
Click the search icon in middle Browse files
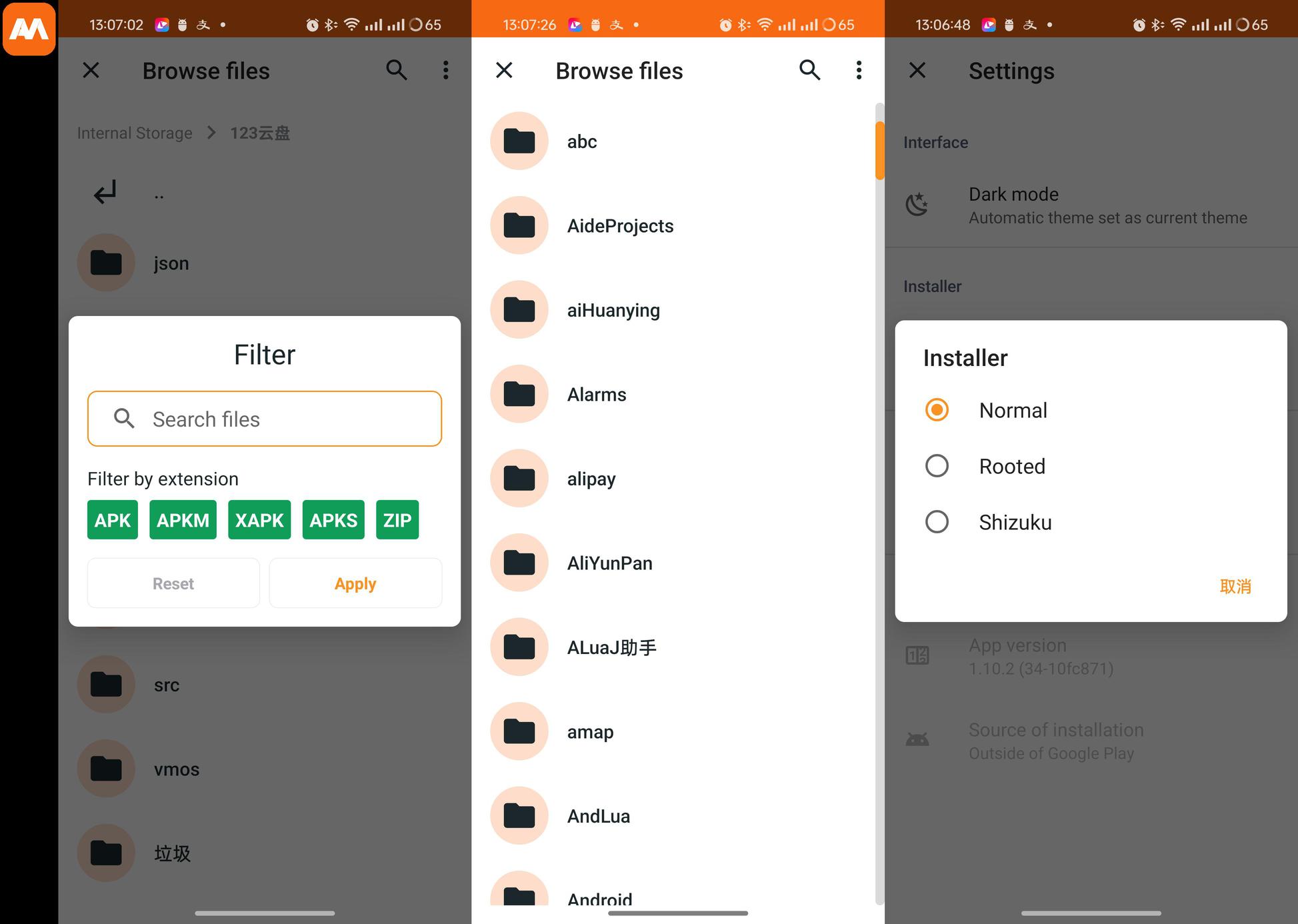(x=809, y=70)
